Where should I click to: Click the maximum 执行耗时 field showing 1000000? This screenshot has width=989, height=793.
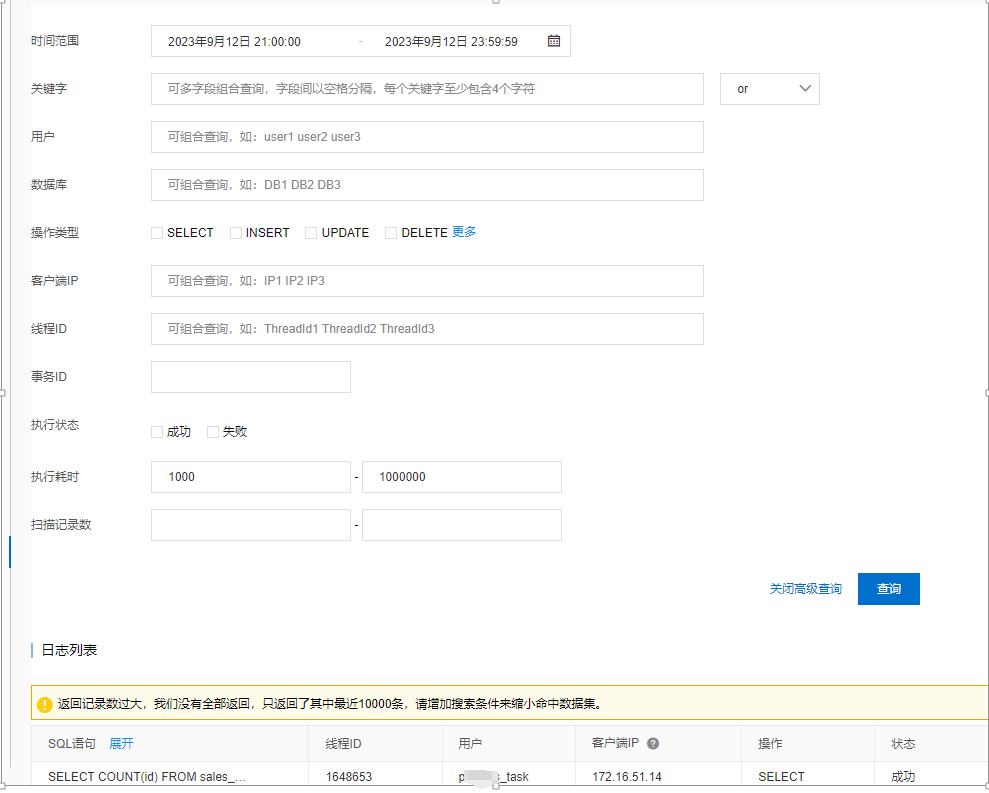coord(462,477)
